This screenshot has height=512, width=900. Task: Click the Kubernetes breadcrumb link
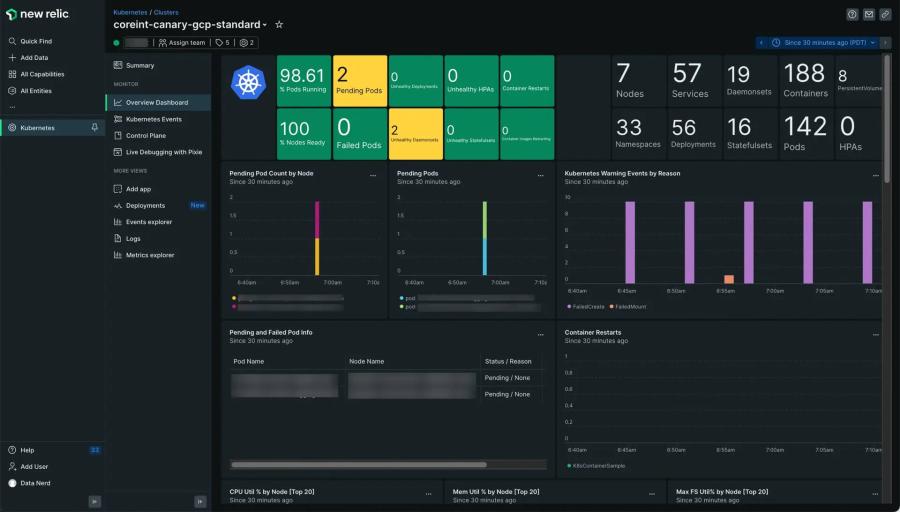click(130, 12)
